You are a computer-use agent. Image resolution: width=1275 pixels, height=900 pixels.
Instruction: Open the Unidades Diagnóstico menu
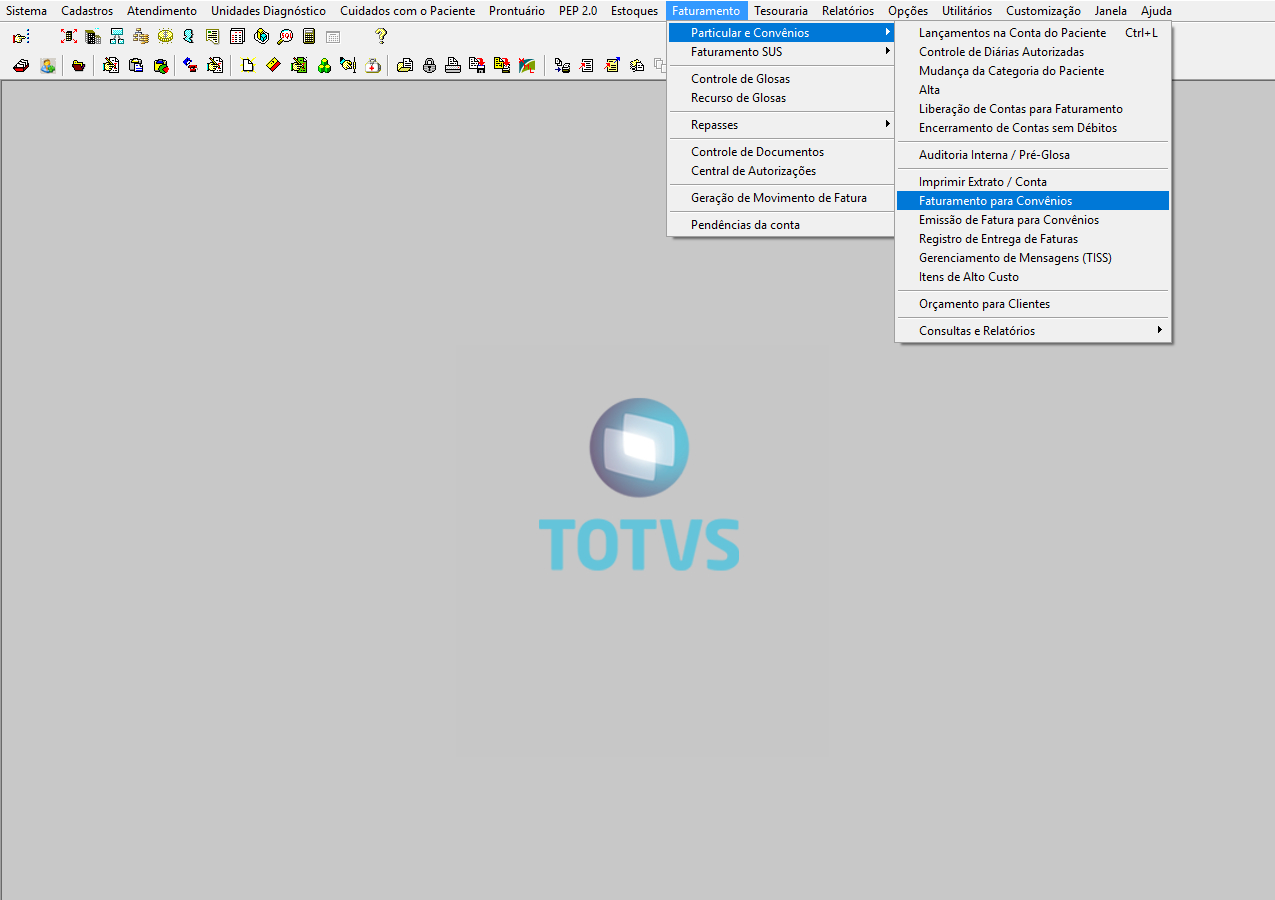tap(268, 11)
